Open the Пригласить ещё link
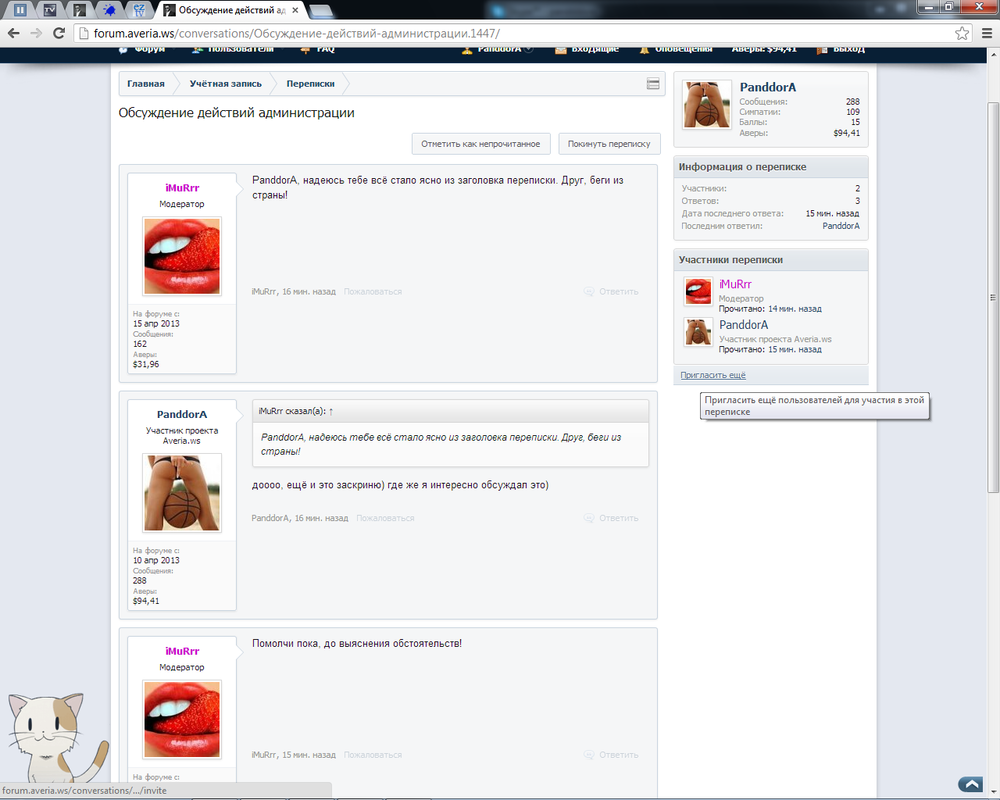 coord(712,374)
